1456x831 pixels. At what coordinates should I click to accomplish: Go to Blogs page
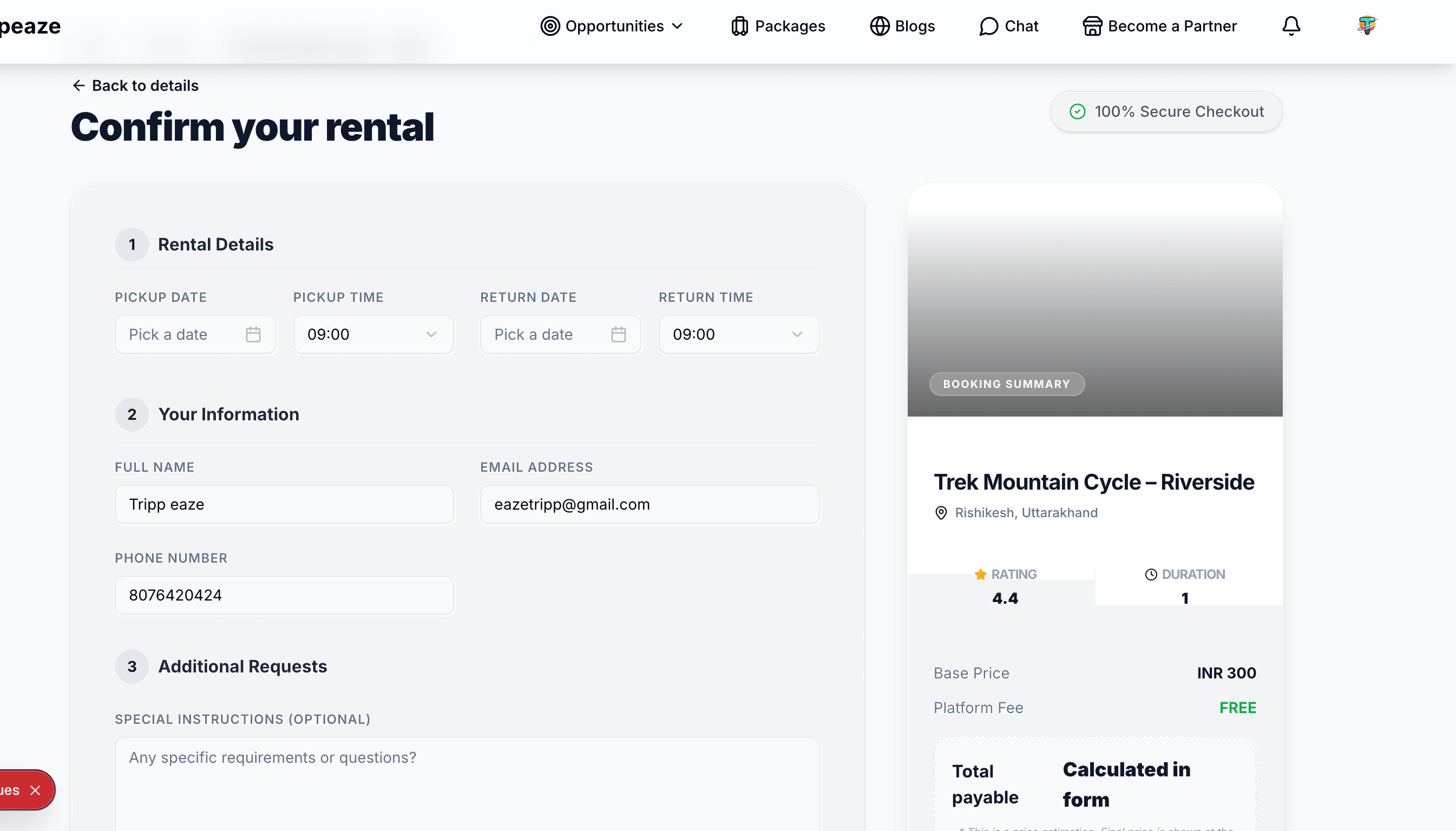click(x=902, y=27)
